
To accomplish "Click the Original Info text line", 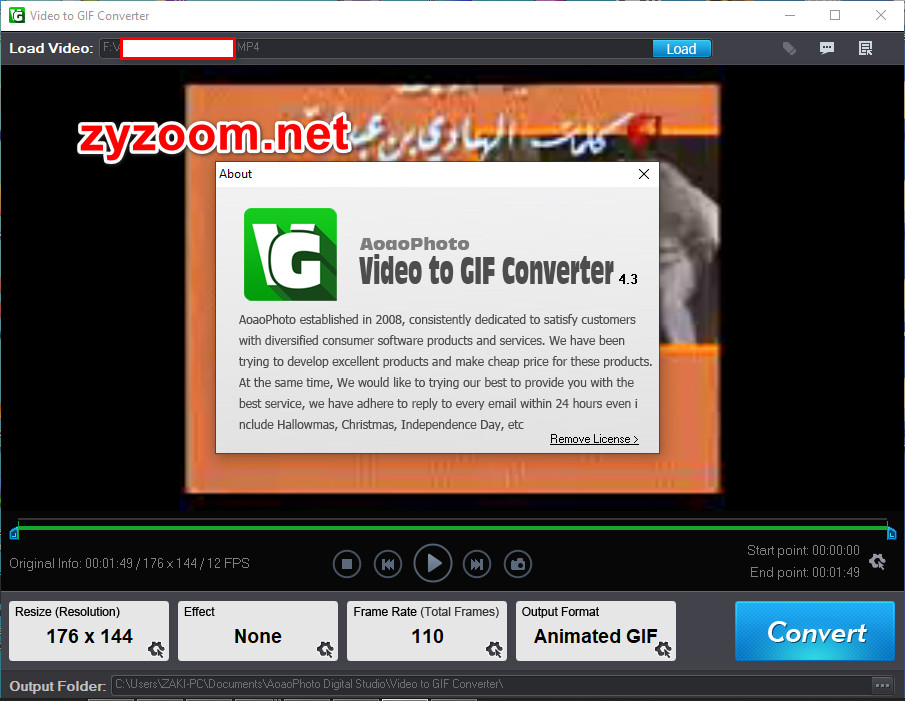I will tap(129, 563).
